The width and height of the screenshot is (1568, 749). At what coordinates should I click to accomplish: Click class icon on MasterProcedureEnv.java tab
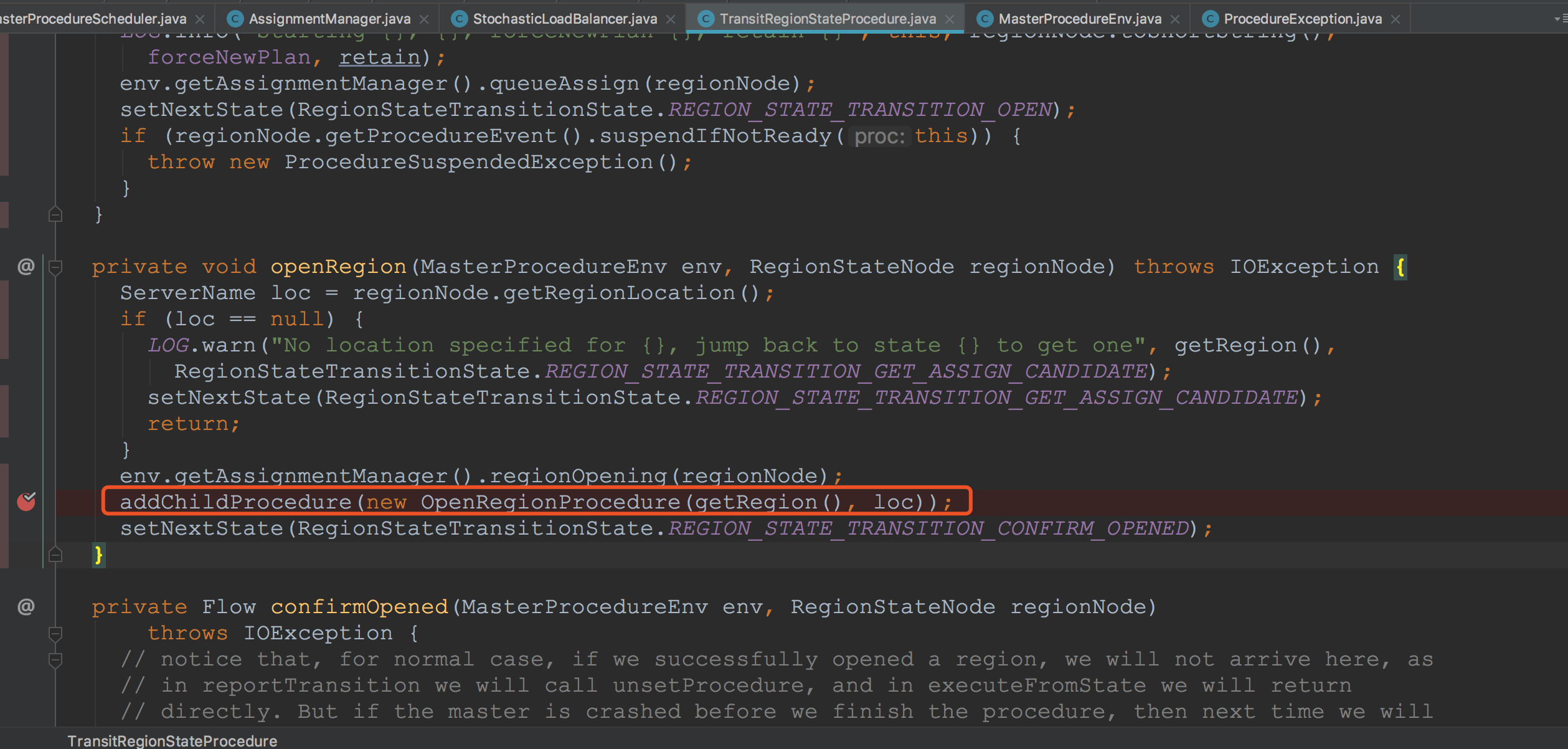coord(984,19)
